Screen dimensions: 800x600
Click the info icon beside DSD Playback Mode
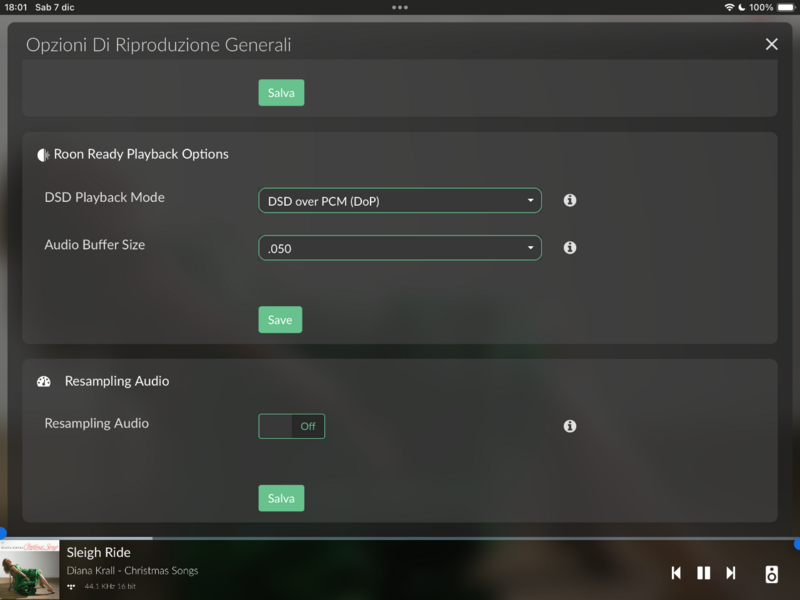point(570,200)
